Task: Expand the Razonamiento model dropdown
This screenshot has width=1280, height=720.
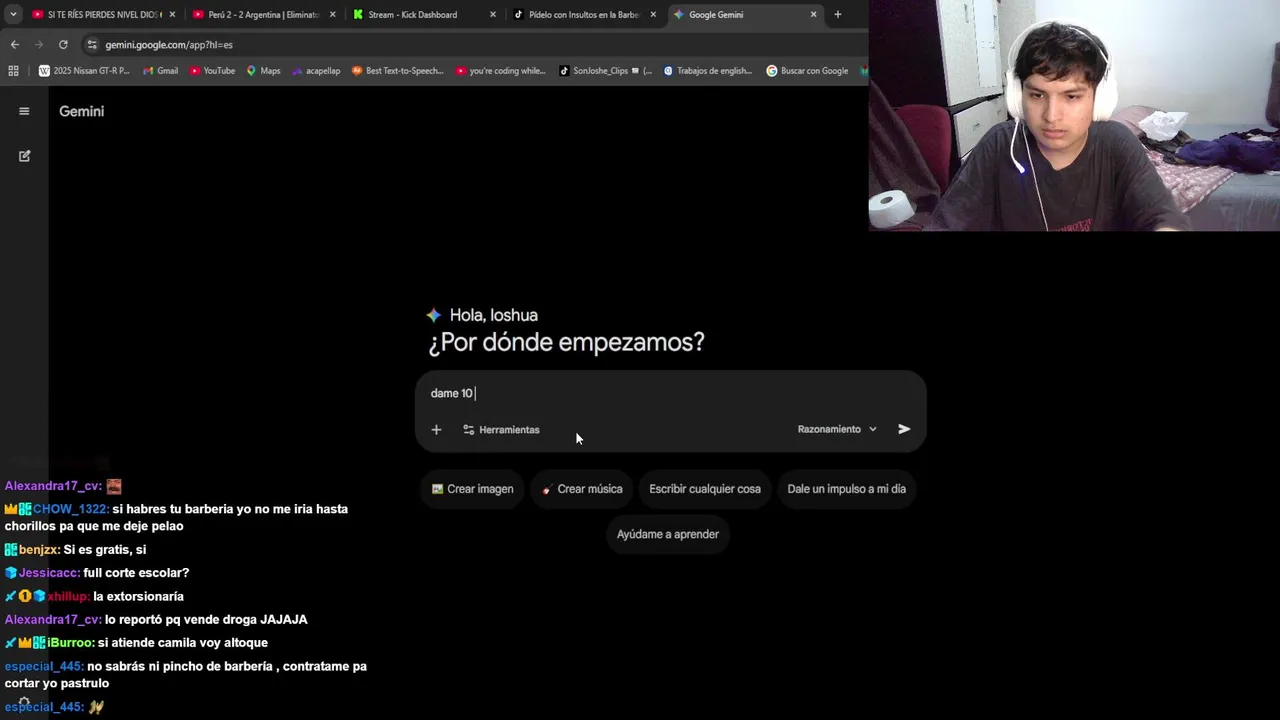Action: coord(837,429)
